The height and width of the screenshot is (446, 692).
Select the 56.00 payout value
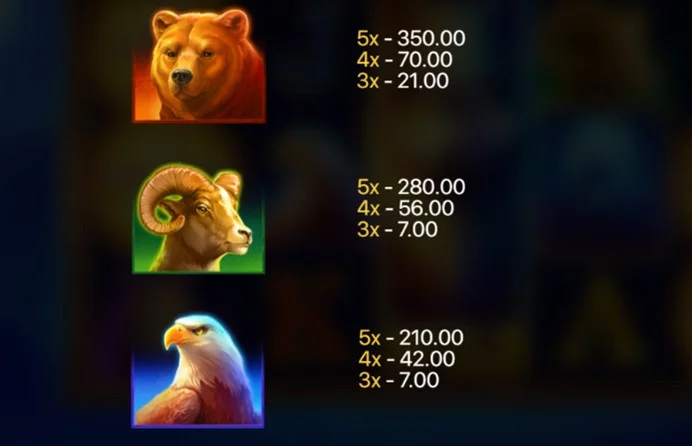coord(426,208)
